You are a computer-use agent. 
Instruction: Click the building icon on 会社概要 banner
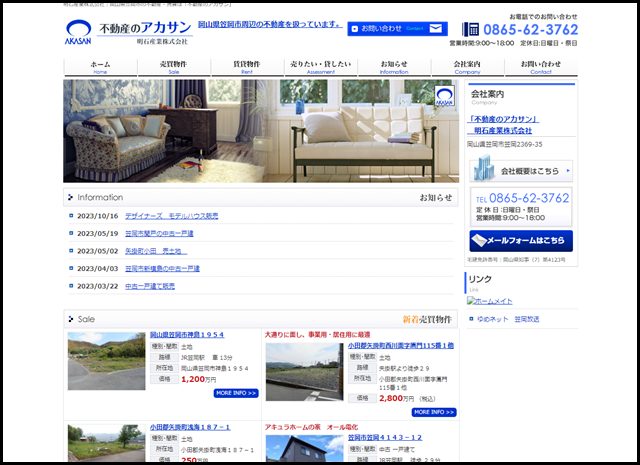pos(484,167)
